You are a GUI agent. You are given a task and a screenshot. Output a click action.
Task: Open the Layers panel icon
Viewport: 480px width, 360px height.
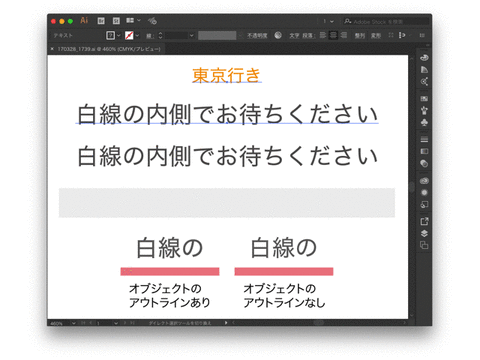[424, 233]
